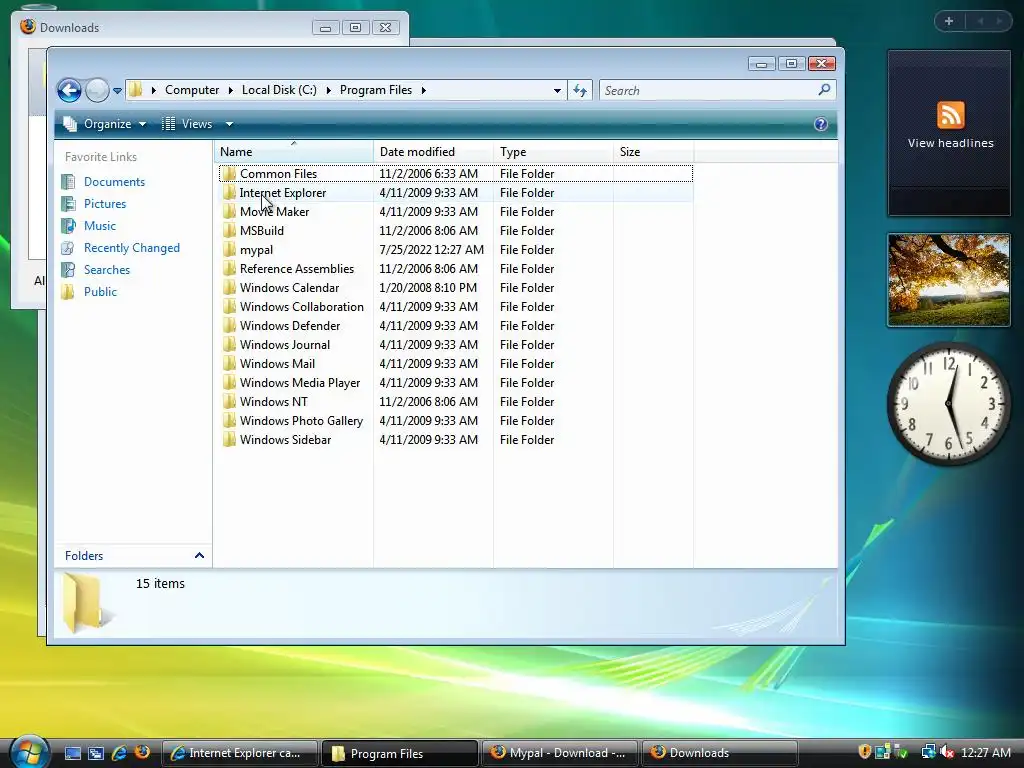Image resolution: width=1024 pixels, height=768 pixels.
Task: Expand the arrow between Computer and Local Disk
Action: click(231, 90)
